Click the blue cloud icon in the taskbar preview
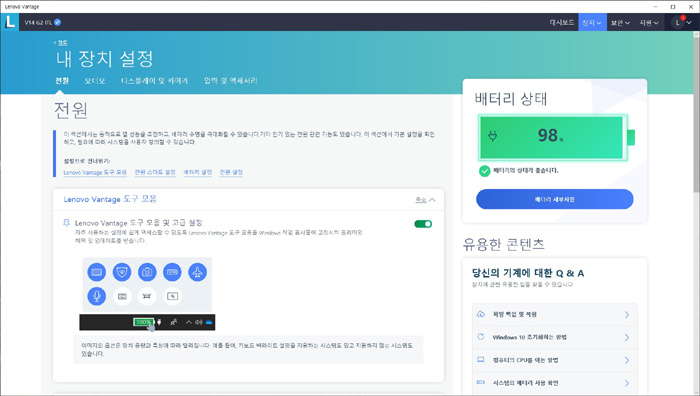Image resolution: width=700 pixels, height=396 pixels. point(208,322)
